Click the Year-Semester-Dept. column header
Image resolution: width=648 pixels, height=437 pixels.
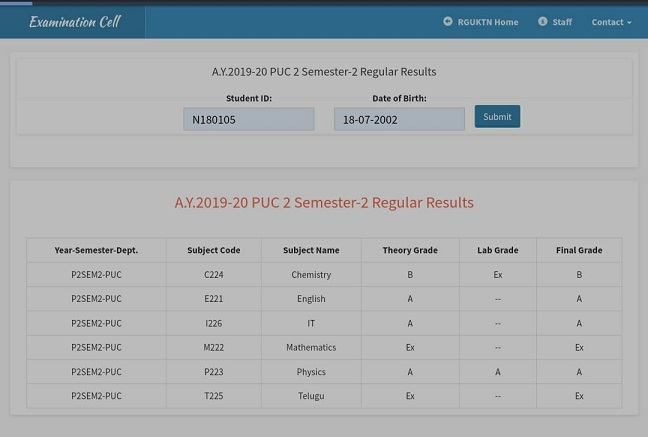pos(96,250)
